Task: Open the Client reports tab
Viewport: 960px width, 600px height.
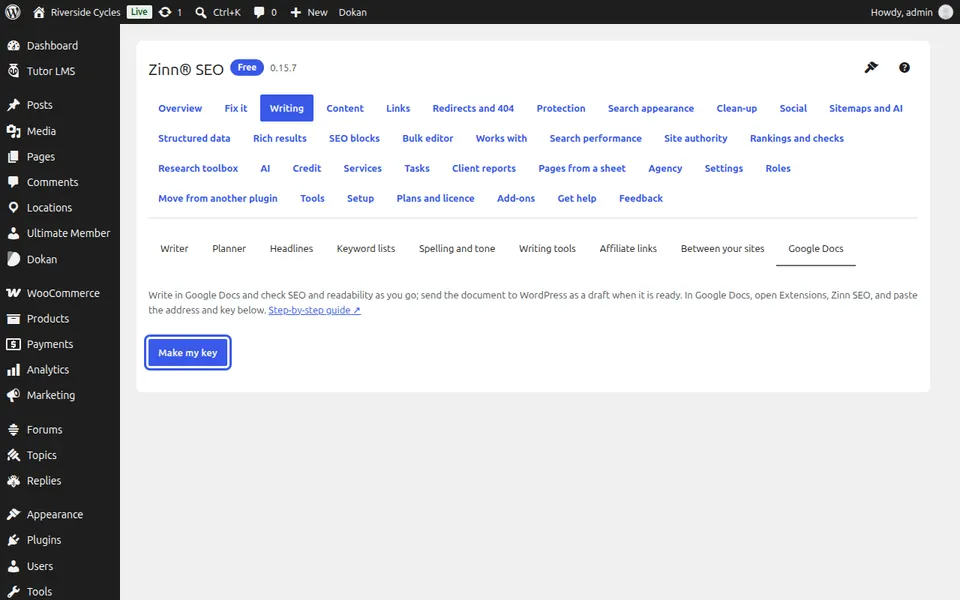Action: click(x=484, y=168)
